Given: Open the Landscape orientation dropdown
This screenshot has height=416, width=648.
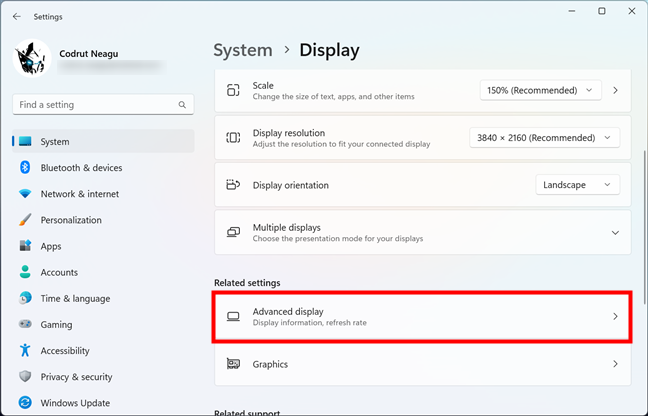Looking at the screenshot, I should click(578, 185).
